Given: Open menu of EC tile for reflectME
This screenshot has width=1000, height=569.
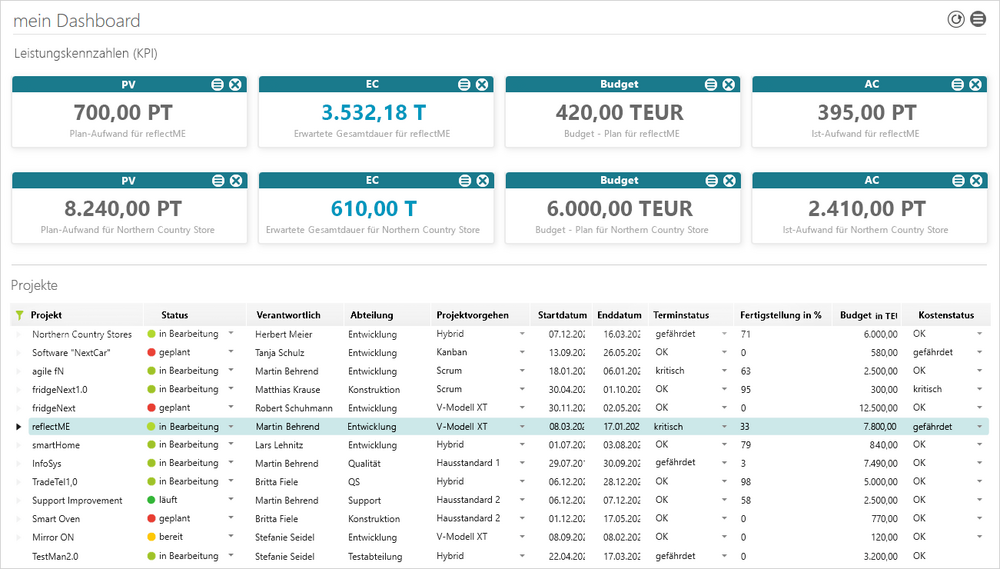Looking at the screenshot, I should coord(465,85).
